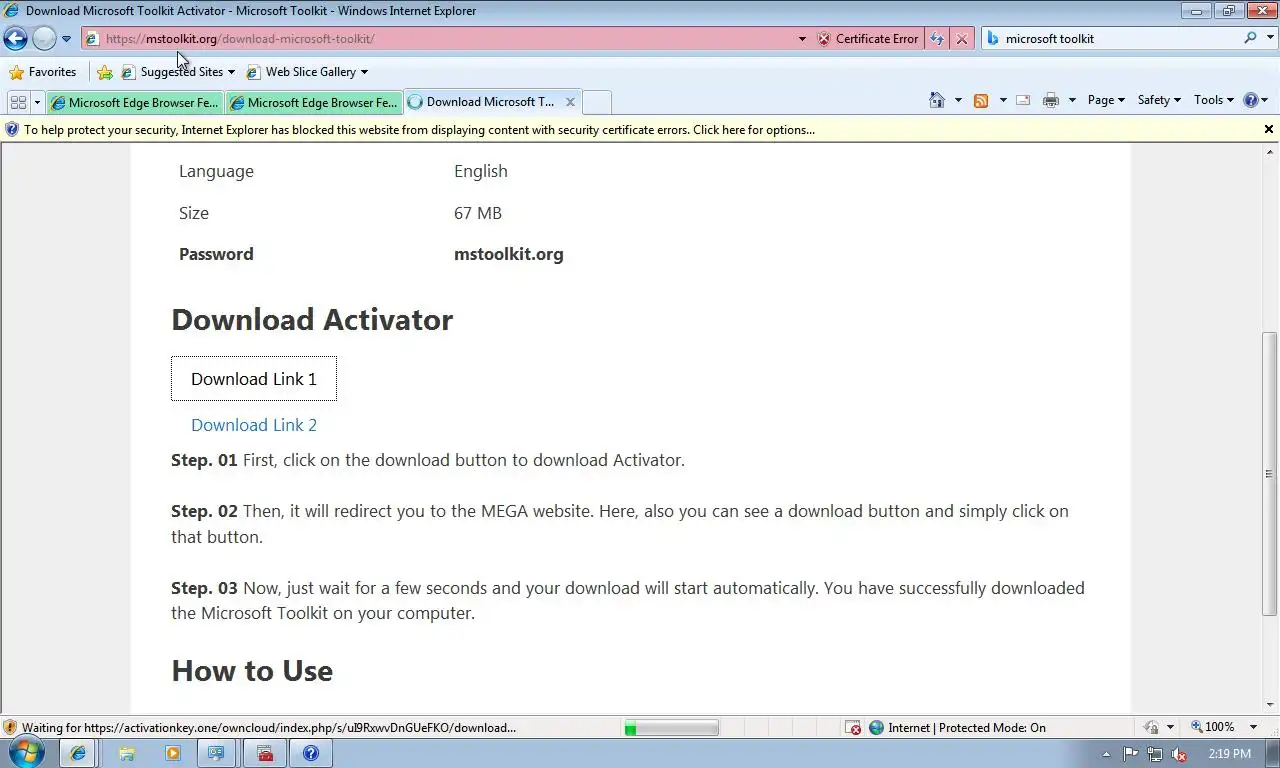Click the 67 MB size value
Viewport: 1280px width, 768px height.
click(478, 213)
